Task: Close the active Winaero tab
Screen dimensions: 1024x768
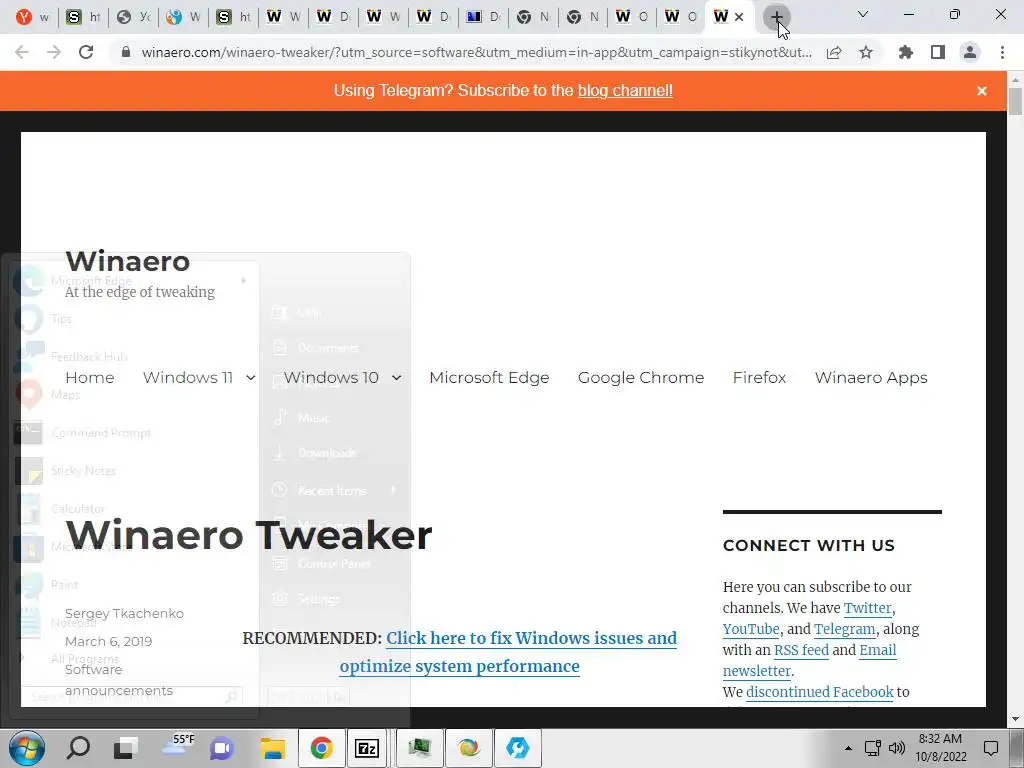Action: pos(739,17)
